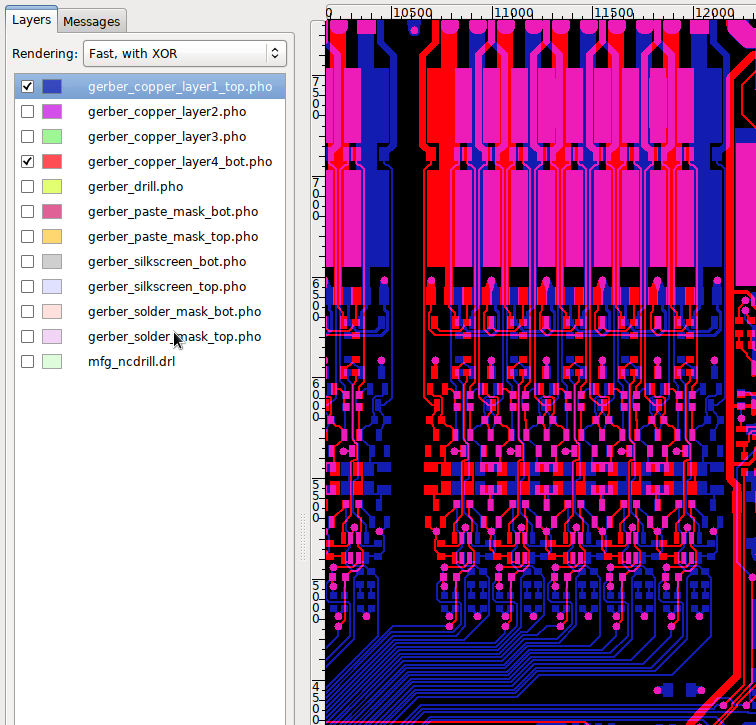
Task: Enable gerber_copper_layer2.pho layer checkbox
Action: pyautogui.click(x=27, y=112)
